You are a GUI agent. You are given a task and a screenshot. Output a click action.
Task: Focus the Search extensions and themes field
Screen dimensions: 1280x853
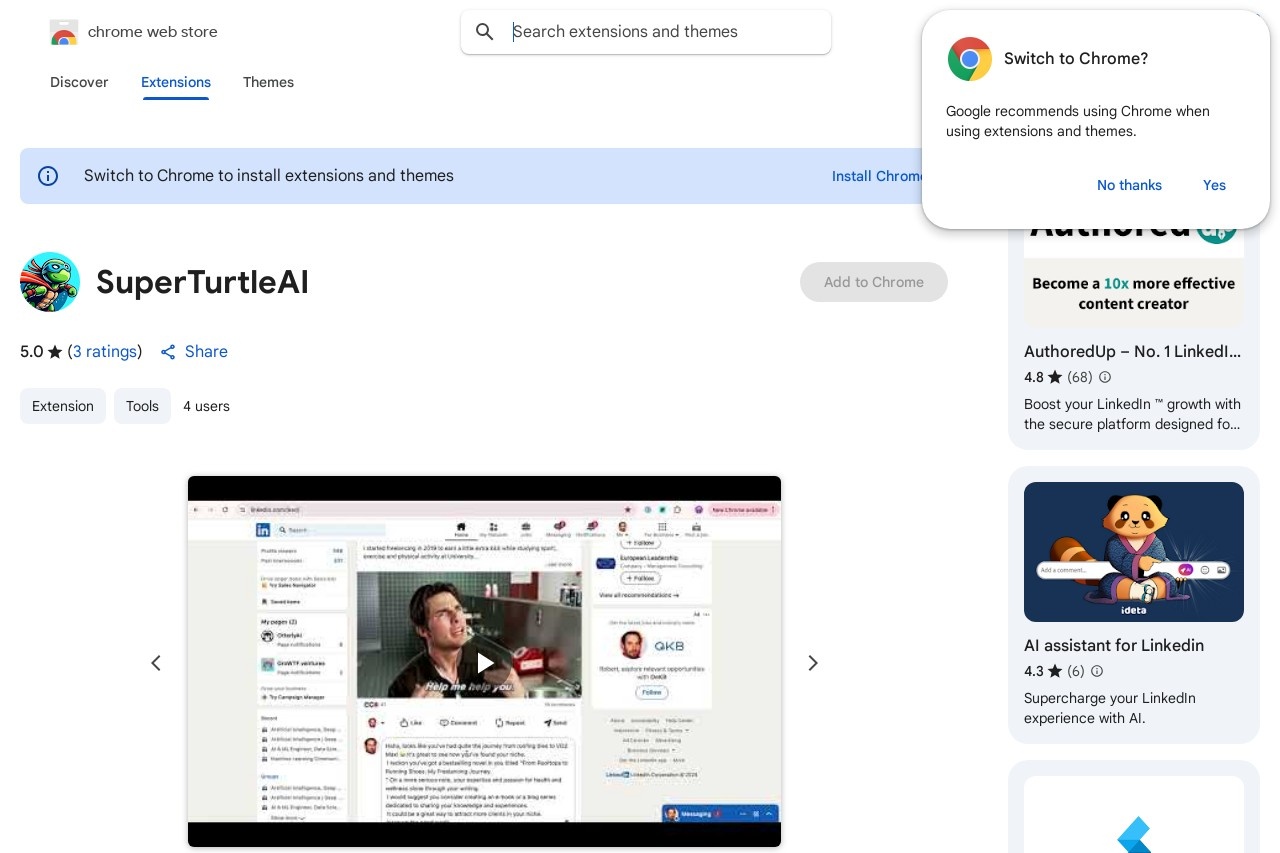646,32
